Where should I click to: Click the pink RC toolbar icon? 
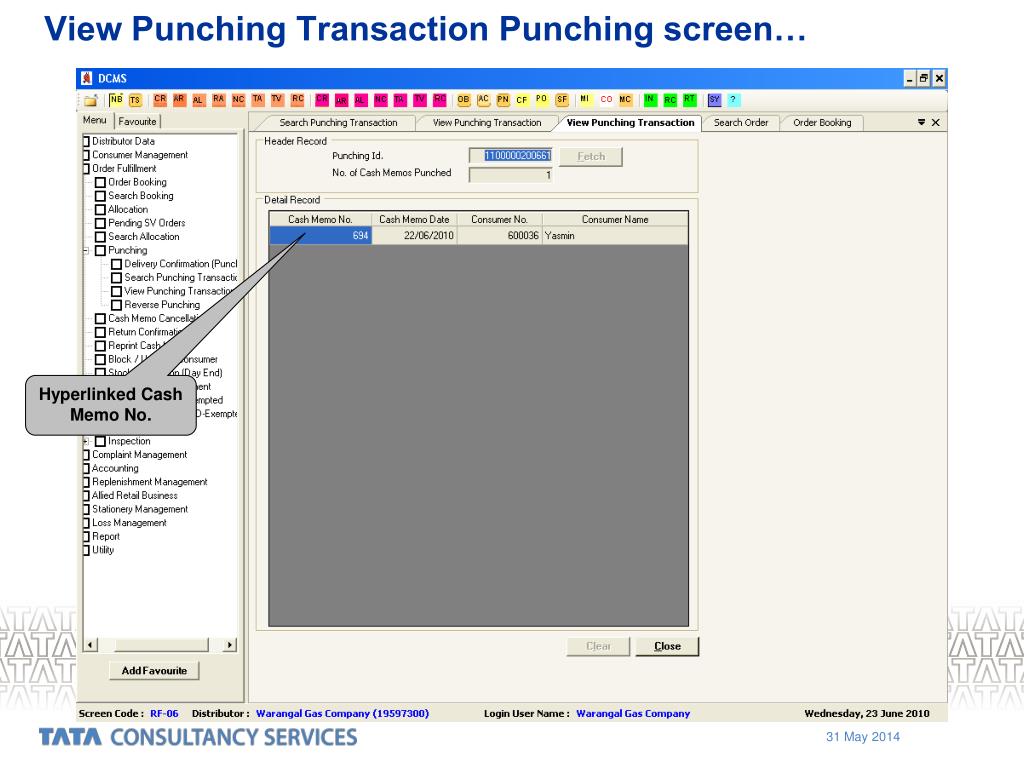440,99
